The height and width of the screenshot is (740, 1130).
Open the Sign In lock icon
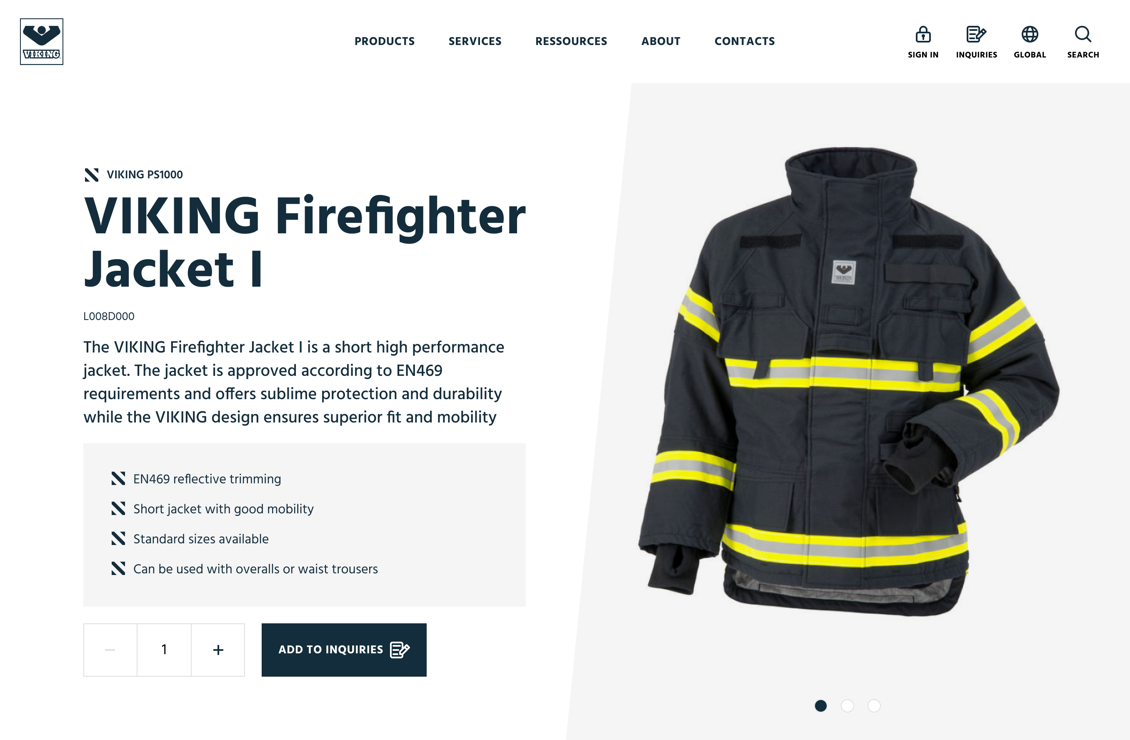[x=922, y=34]
